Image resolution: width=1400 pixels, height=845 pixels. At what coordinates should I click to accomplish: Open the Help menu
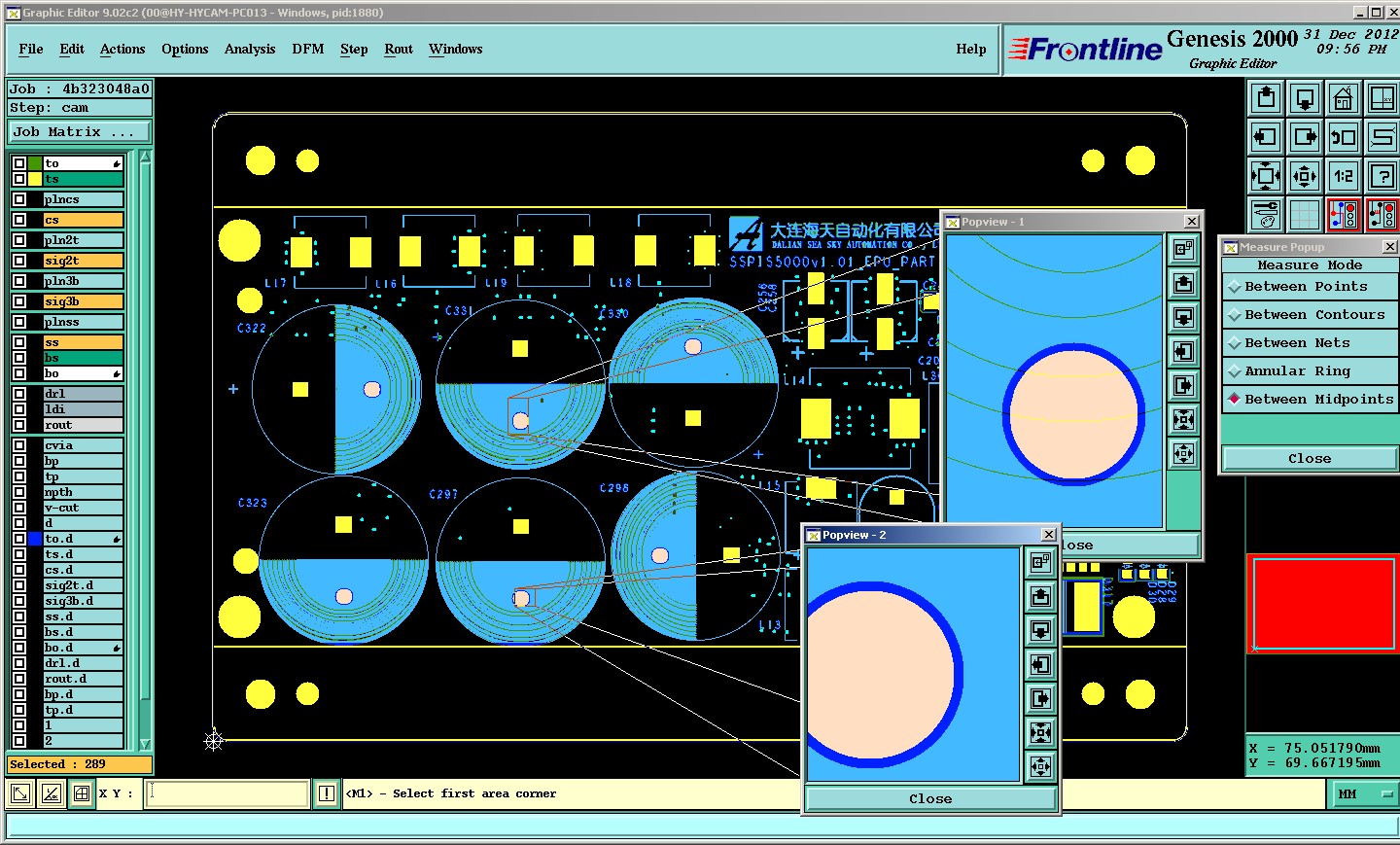pos(971,49)
